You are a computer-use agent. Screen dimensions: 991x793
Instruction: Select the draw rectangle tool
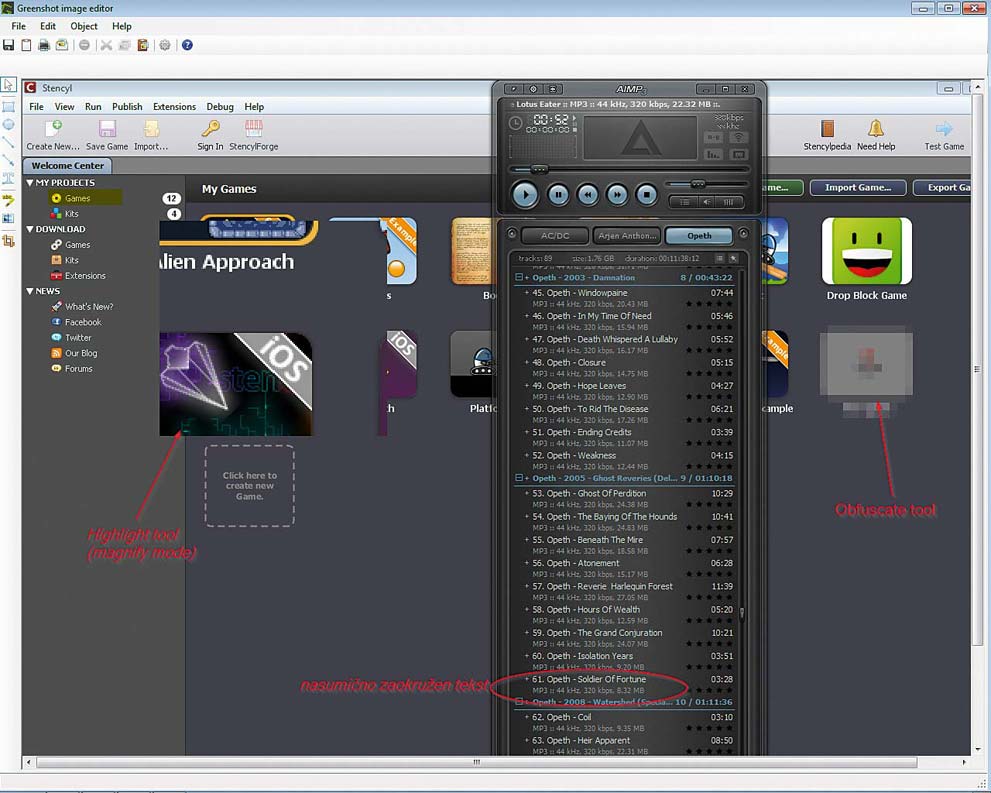pyautogui.click(x=8, y=107)
